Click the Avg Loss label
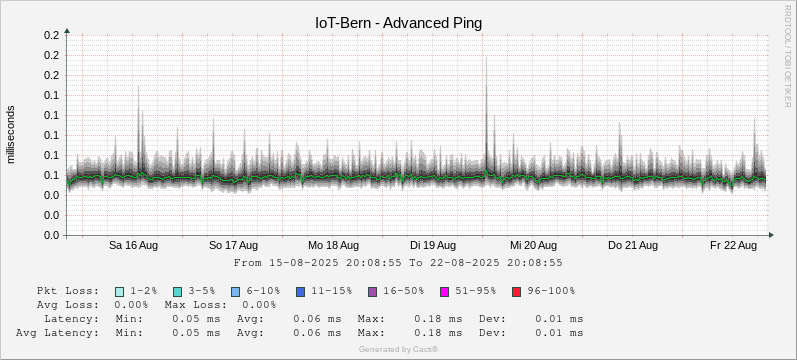 click(x=68, y=305)
